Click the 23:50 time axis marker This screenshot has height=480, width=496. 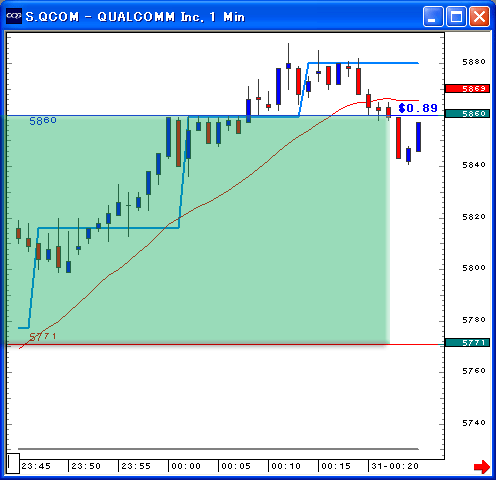point(86,466)
